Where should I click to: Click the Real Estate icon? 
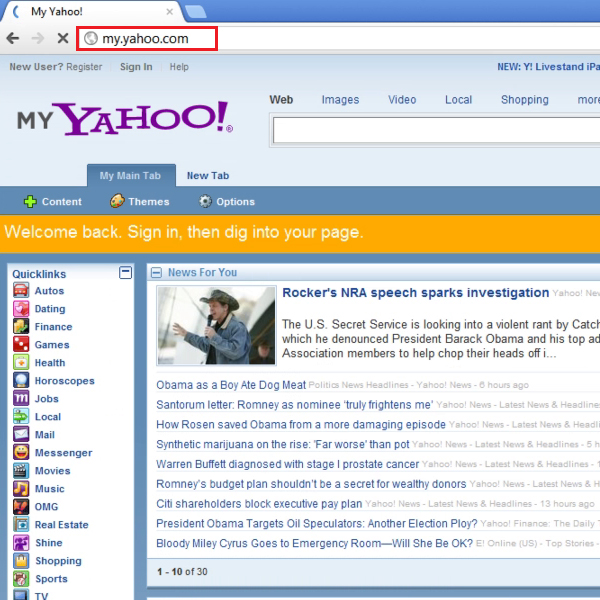[x=21, y=524]
